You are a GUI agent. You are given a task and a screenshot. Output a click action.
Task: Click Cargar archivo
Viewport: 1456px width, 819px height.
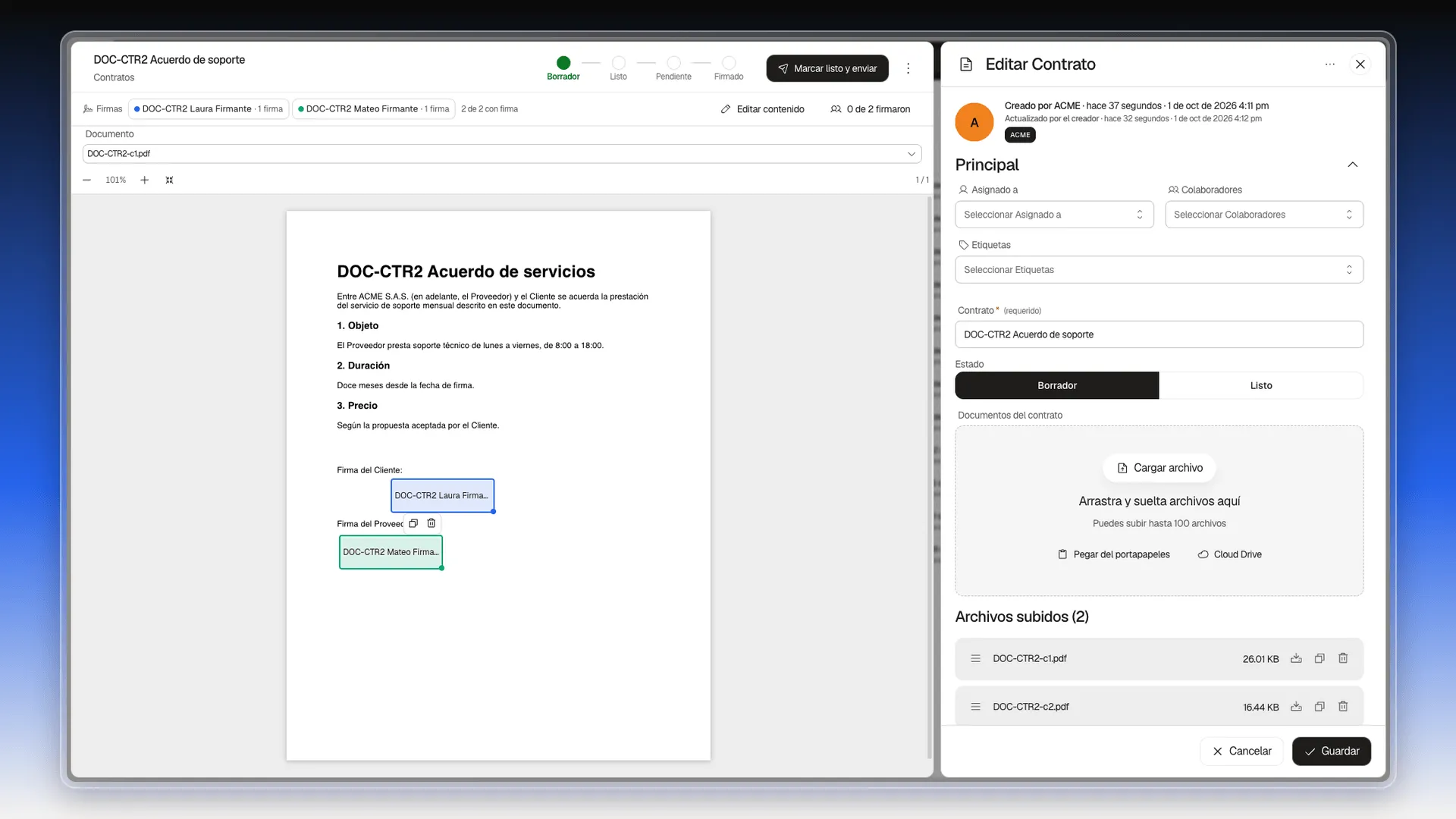1159,468
